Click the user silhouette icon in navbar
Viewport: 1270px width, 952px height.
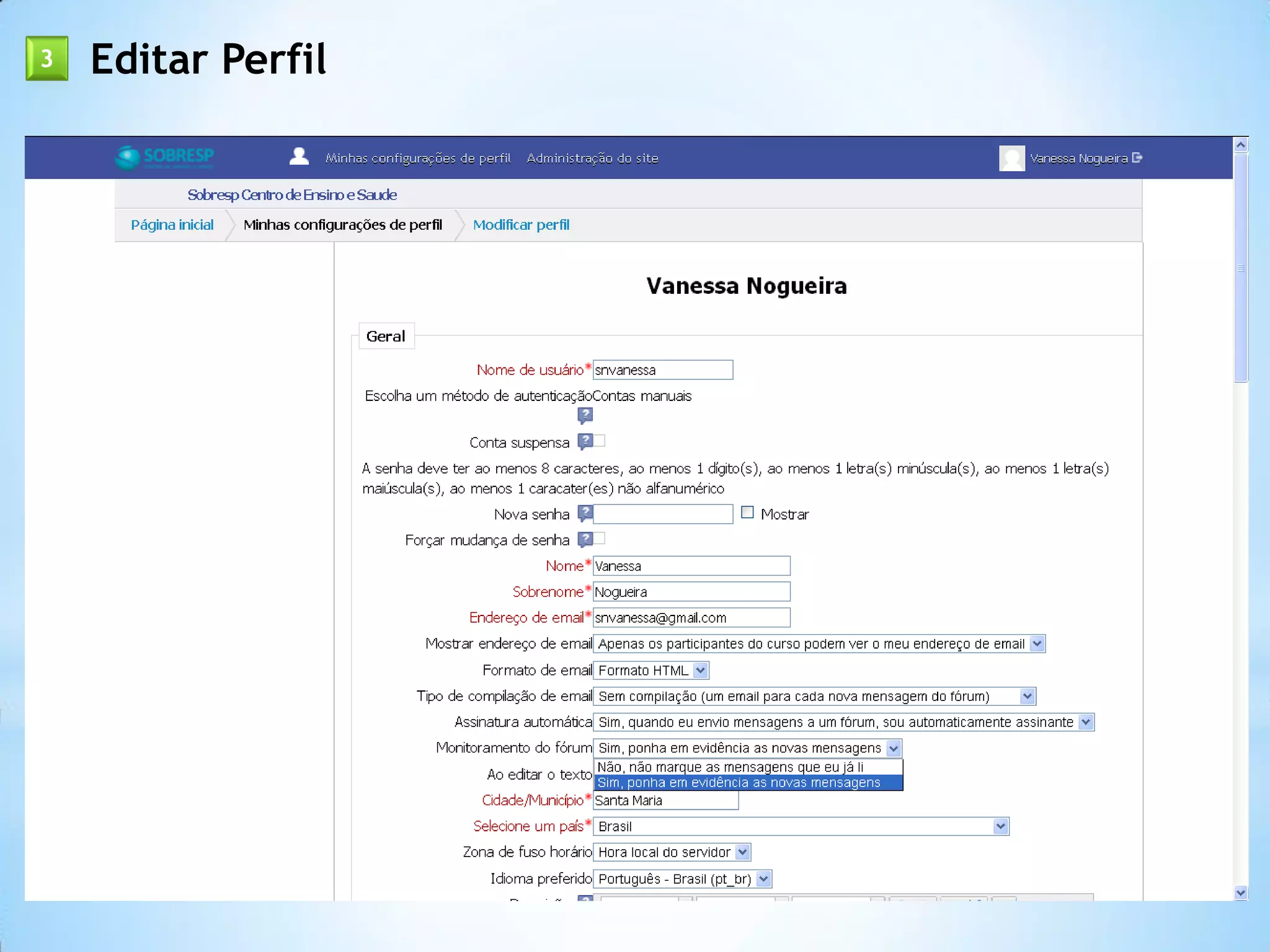[299, 157]
